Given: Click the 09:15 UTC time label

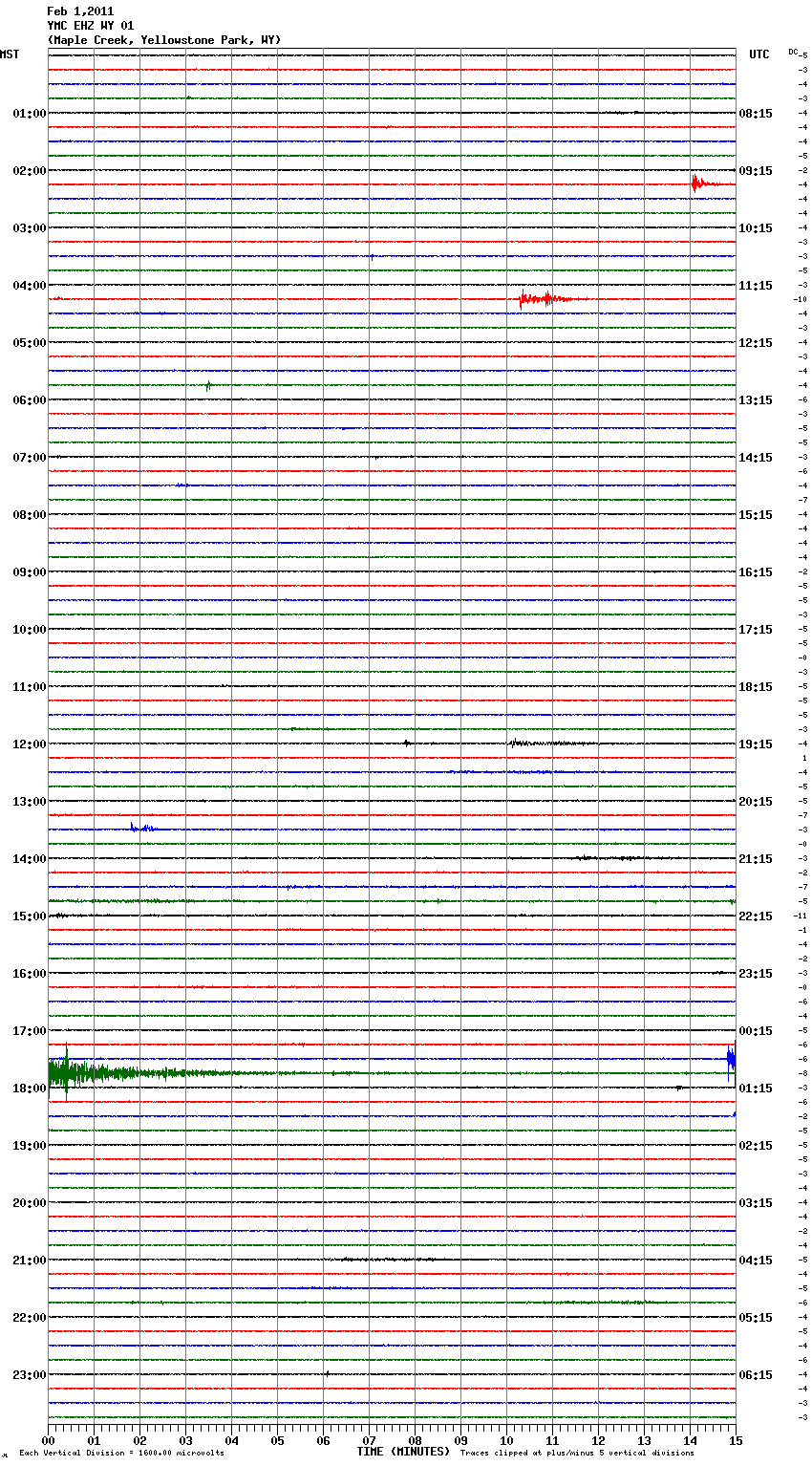Looking at the screenshot, I should pos(756,170).
